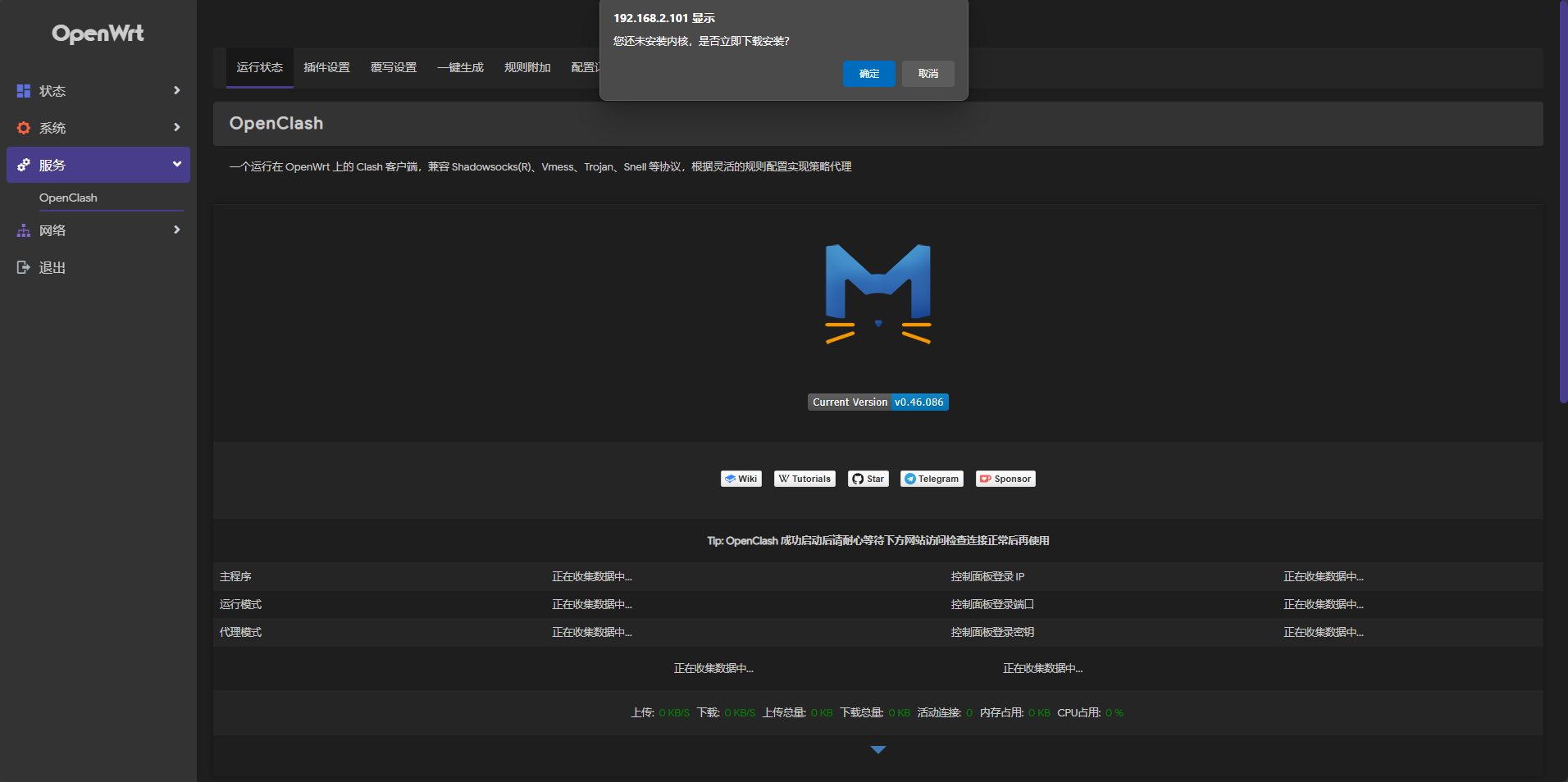Collapse the 服务 sidebar section

(176, 165)
